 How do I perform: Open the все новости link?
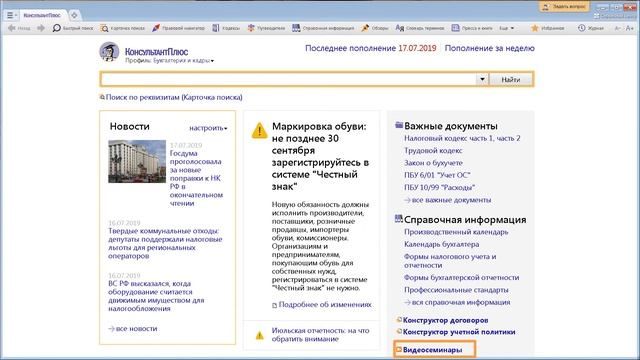(x=136, y=329)
